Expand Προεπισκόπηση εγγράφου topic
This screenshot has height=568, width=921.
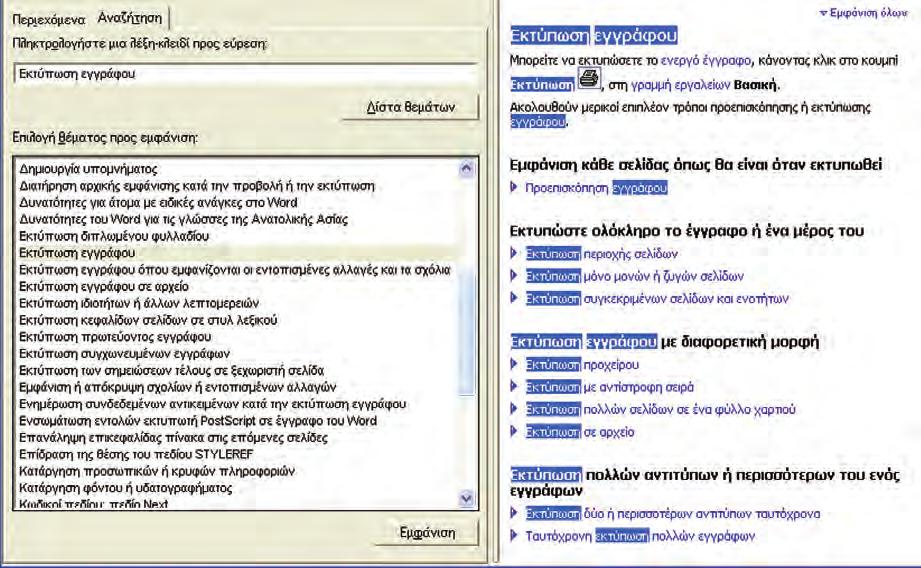click(589, 188)
